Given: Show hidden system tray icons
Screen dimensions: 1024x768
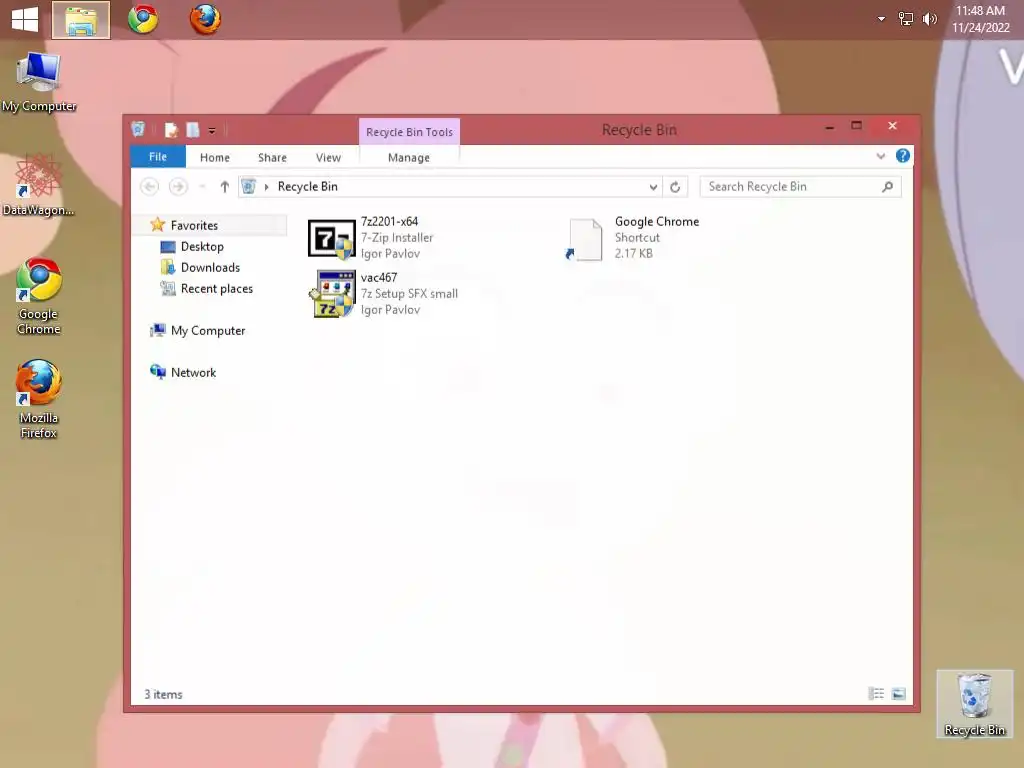Looking at the screenshot, I should pyautogui.click(x=881, y=19).
